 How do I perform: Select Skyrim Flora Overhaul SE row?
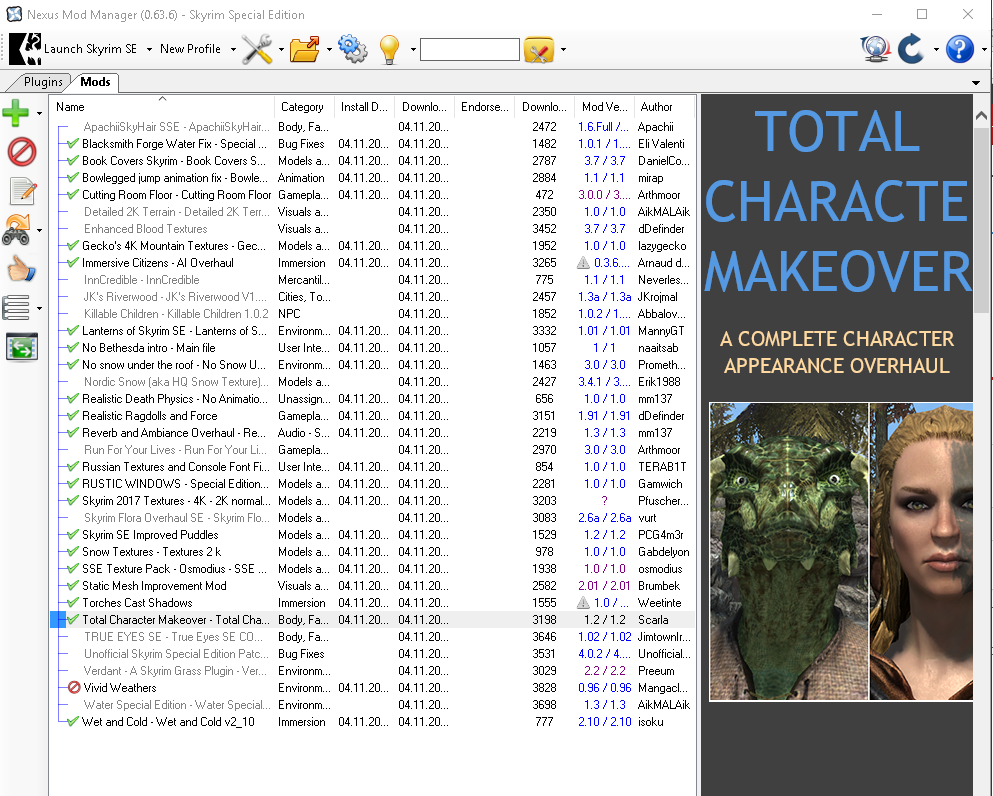point(372,517)
